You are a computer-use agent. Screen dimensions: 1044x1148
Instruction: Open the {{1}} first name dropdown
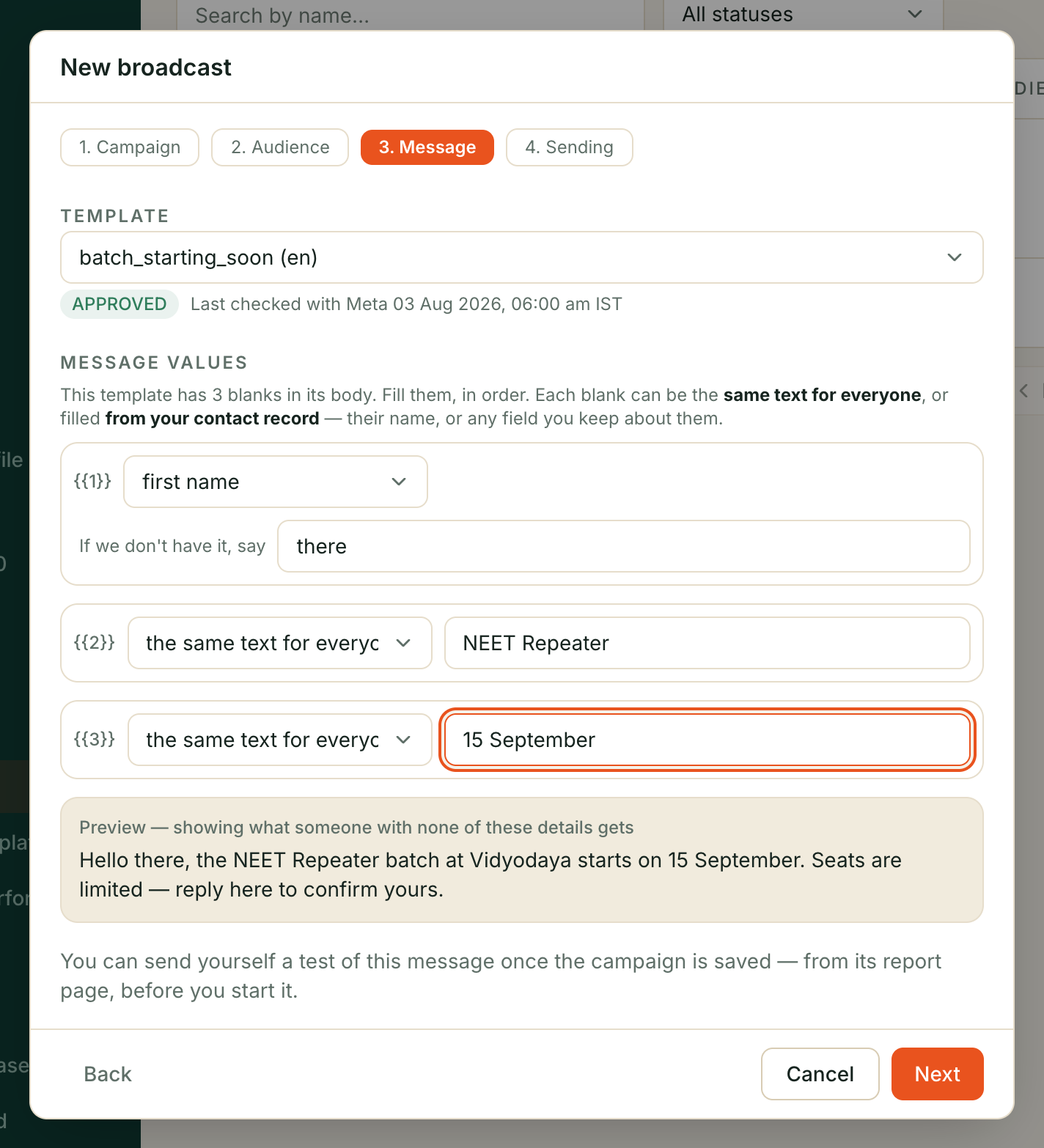click(x=276, y=482)
